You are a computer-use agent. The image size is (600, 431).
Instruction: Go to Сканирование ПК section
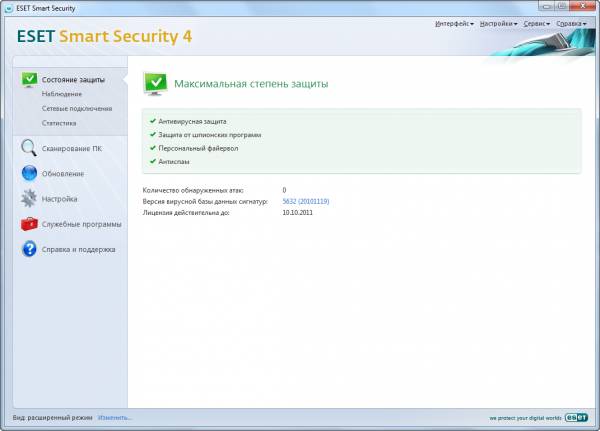click(x=72, y=149)
